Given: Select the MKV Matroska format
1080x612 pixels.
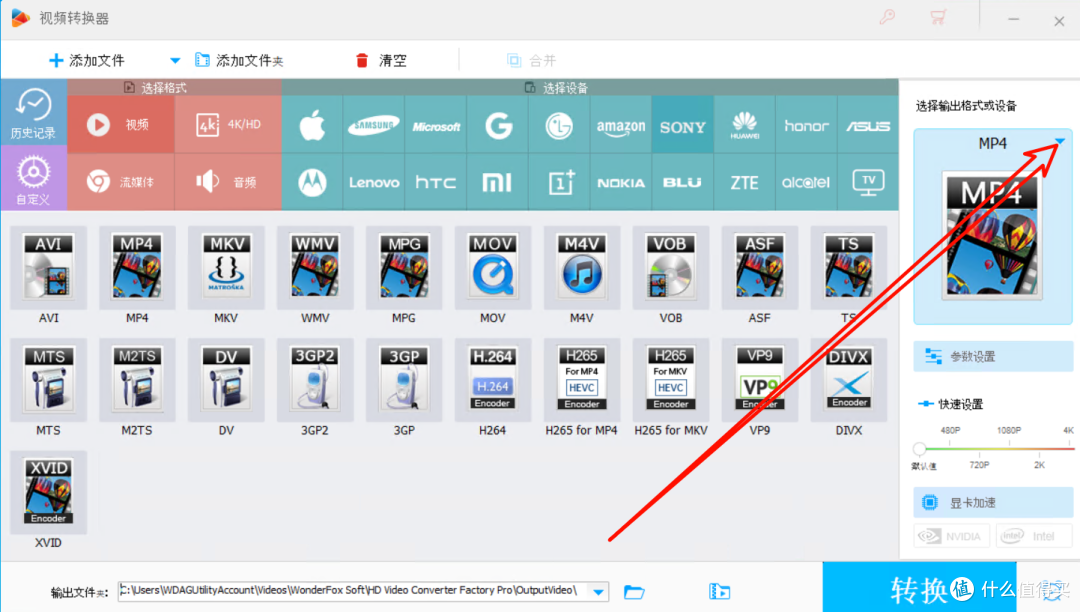Looking at the screenshot, I should coord(226,268).
